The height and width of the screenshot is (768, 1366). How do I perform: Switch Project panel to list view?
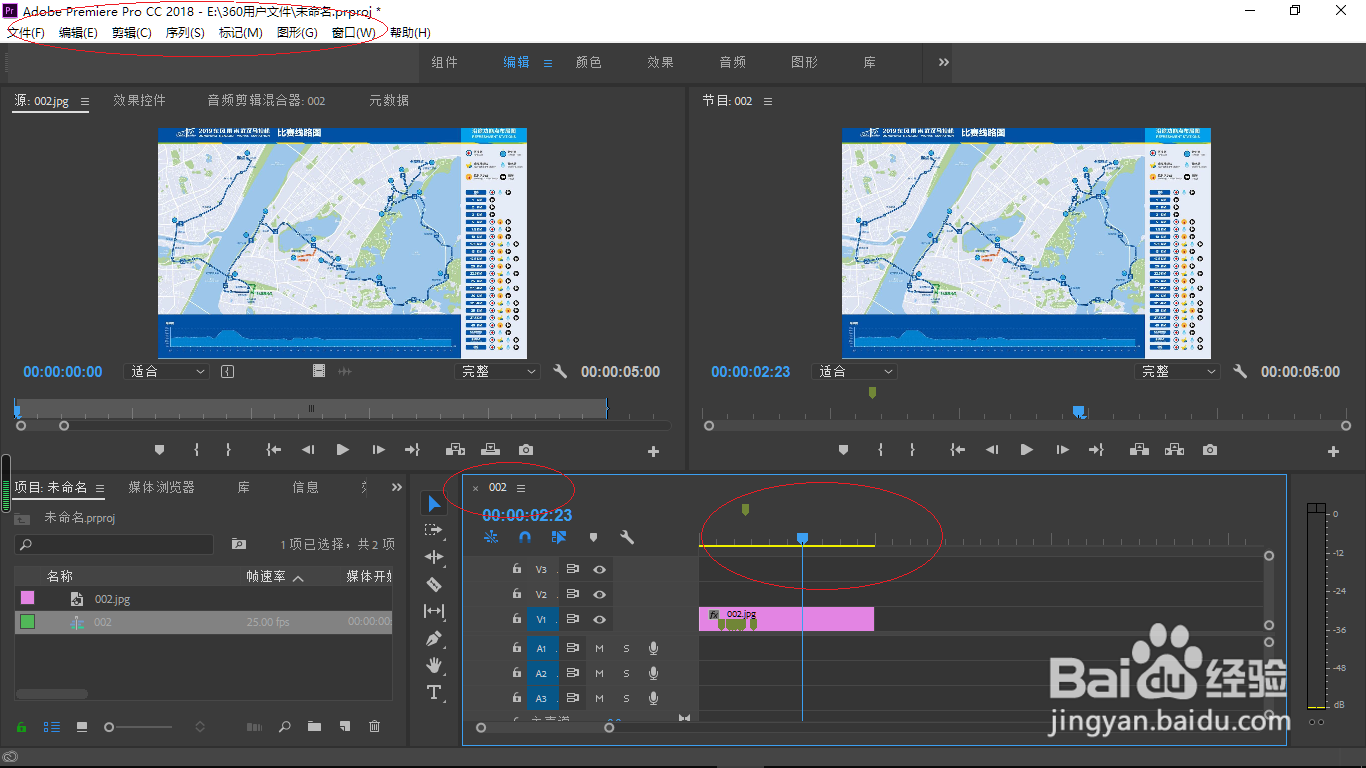click(52, 726)
